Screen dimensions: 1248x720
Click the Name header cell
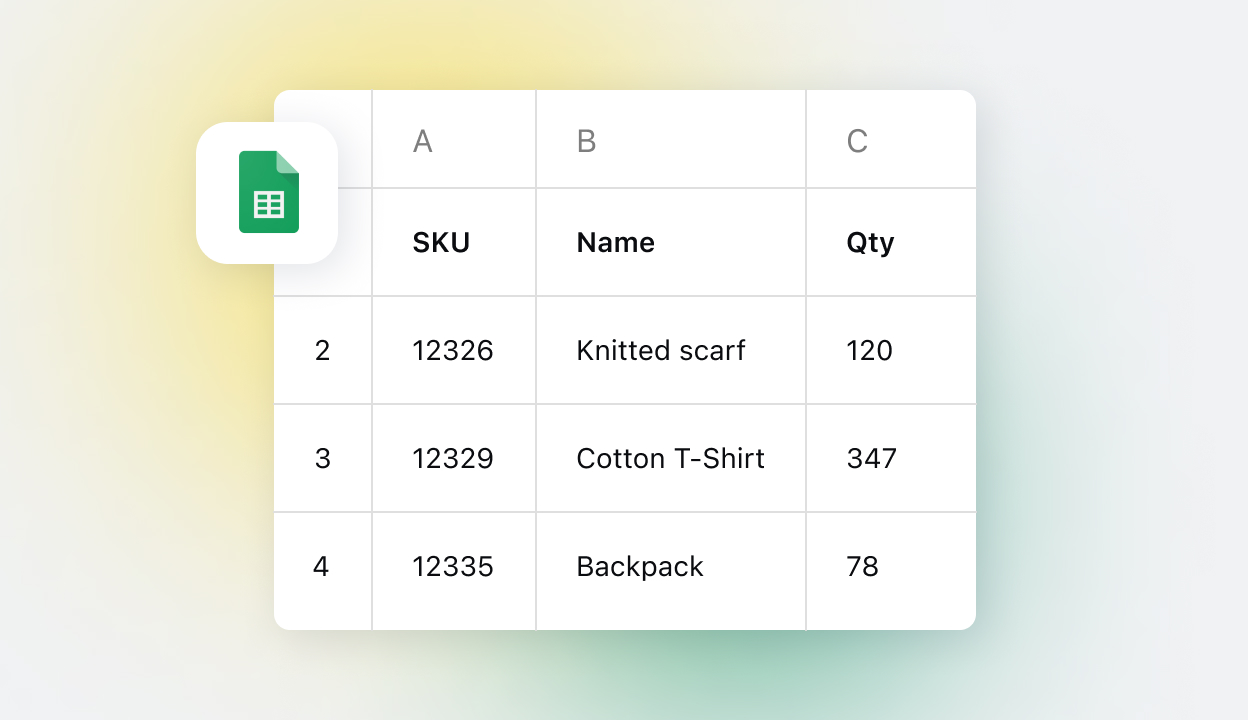(670, 242)
